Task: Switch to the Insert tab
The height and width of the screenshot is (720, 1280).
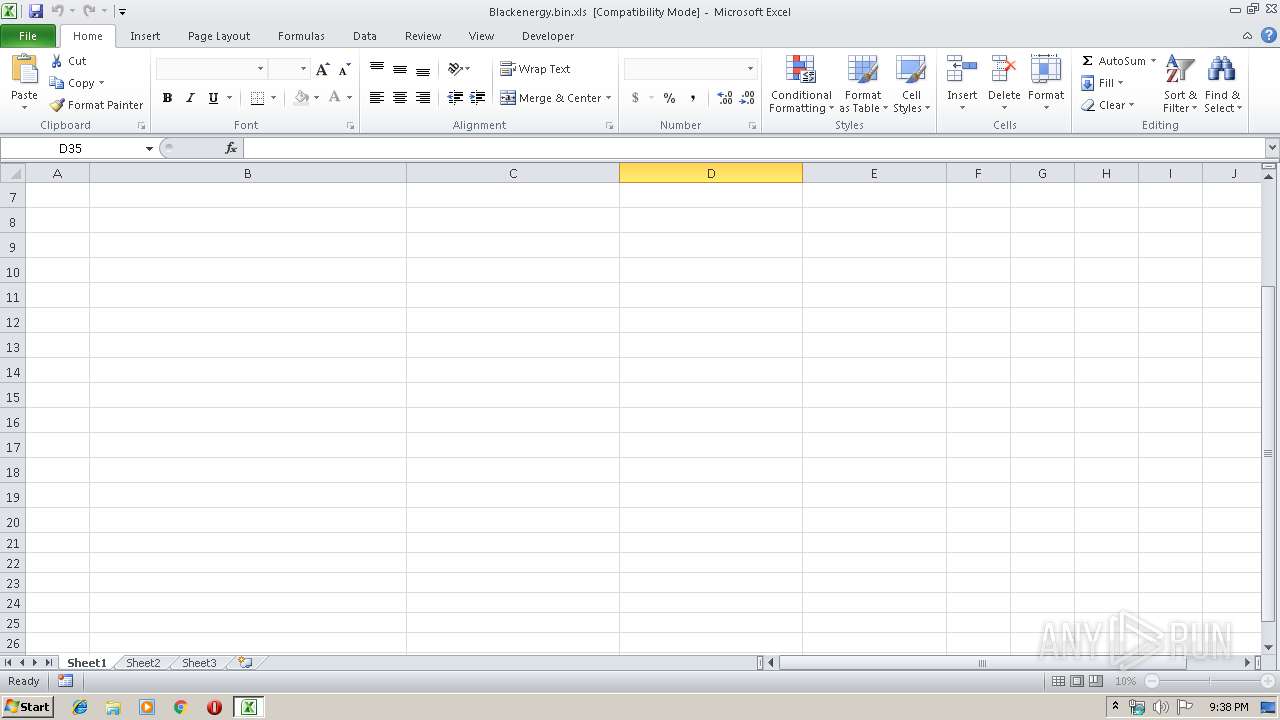Action: [x=145, y=36]
